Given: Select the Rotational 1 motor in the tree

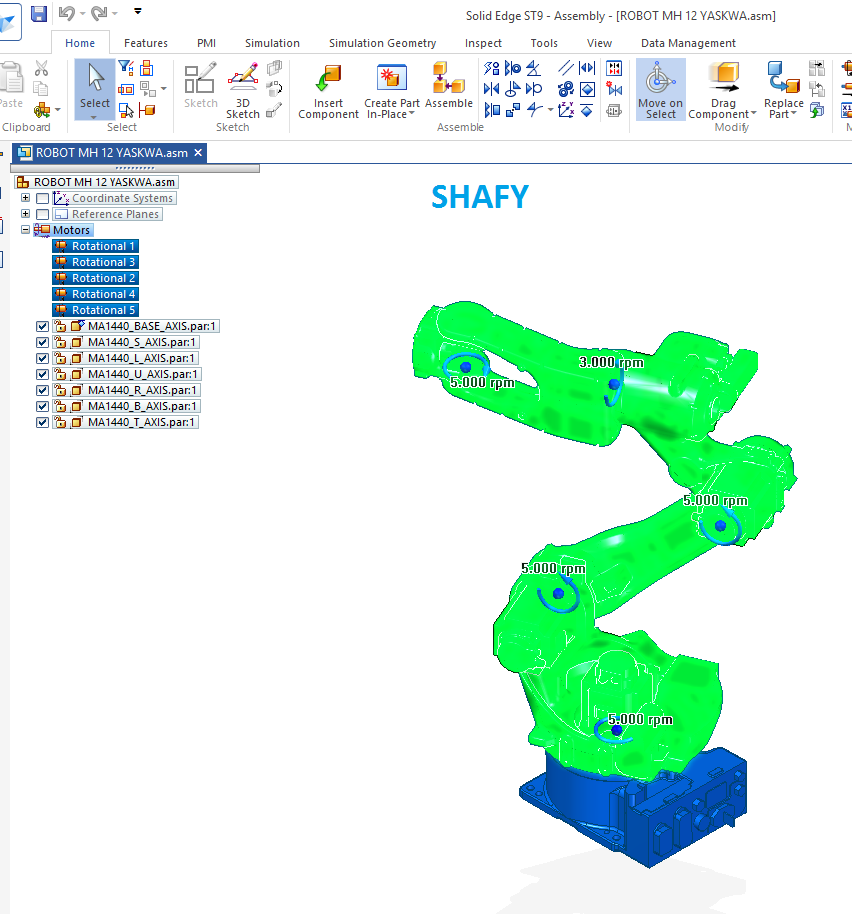Looking at the screenshot, I should point(96,246).
